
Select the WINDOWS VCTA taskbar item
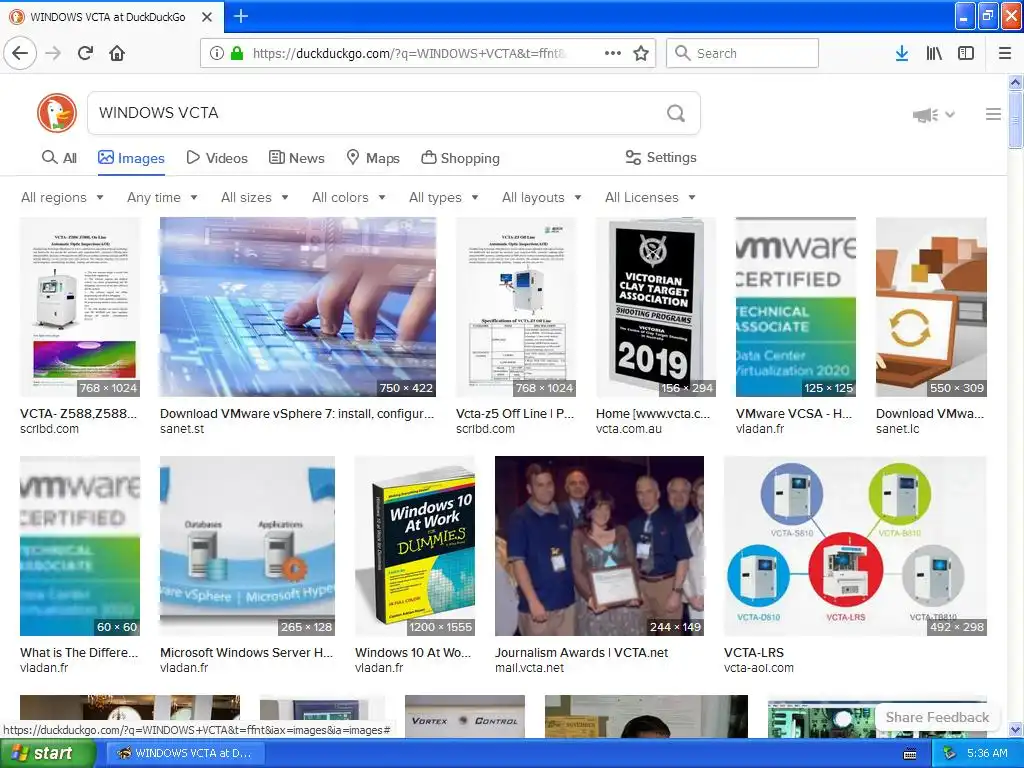pos(185,753)
